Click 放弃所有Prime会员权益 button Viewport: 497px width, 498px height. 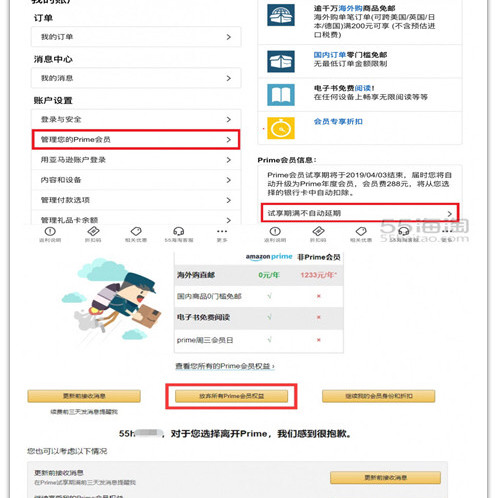(231, 396)
